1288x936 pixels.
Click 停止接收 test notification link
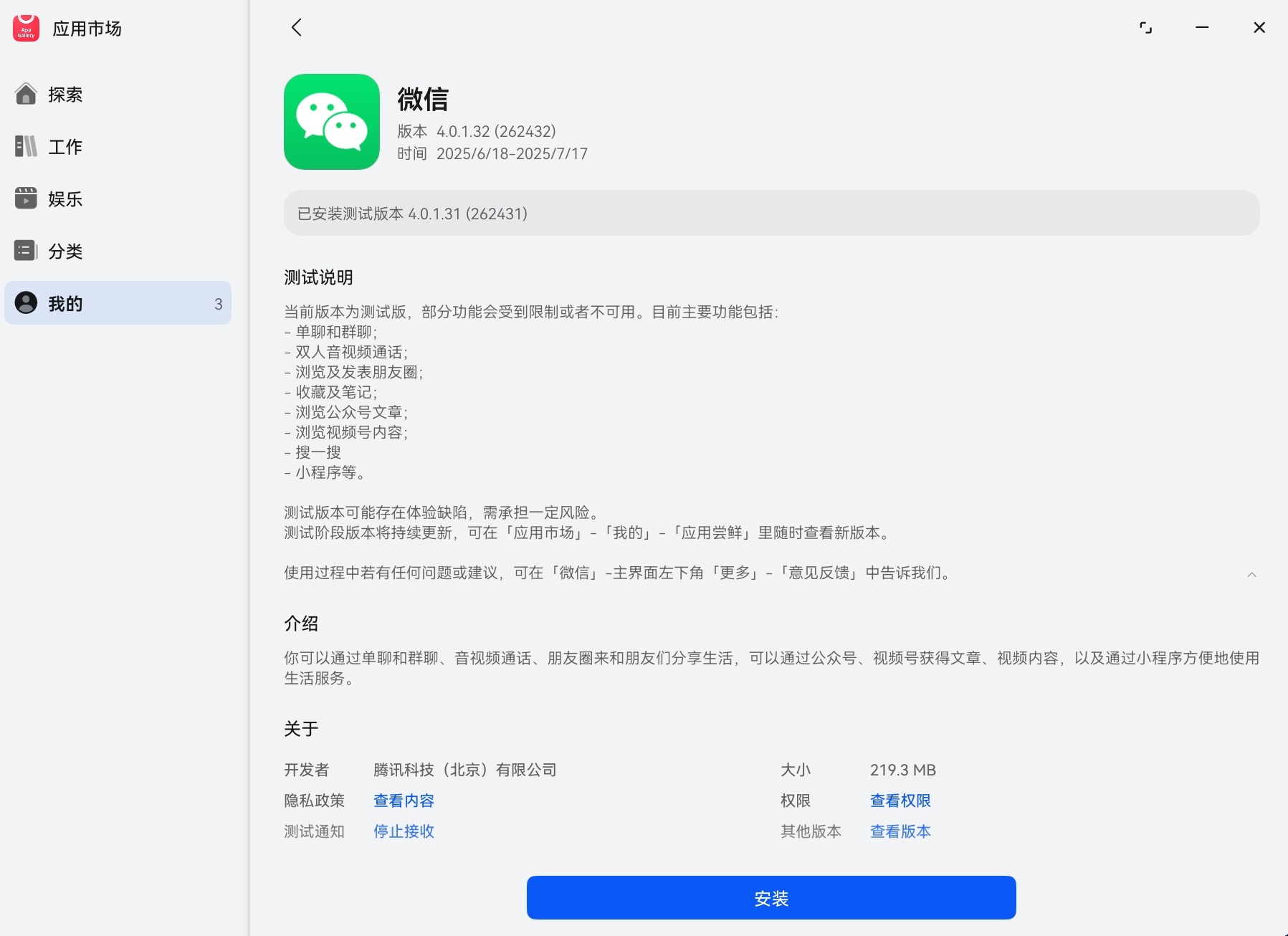pos(404,831)
